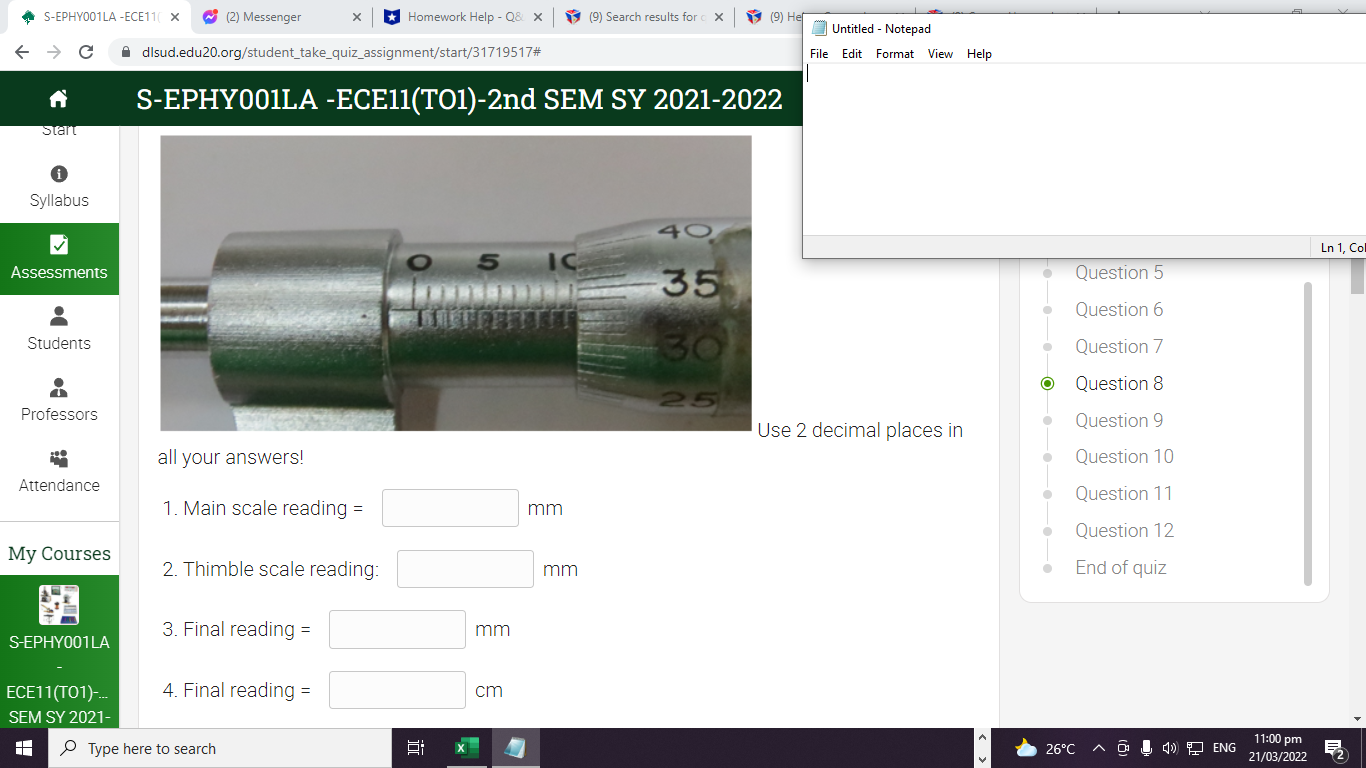This screenshot has height=768, width=1366.
Task: Click the Main scale reading input box
Action: tap(450, 508)
